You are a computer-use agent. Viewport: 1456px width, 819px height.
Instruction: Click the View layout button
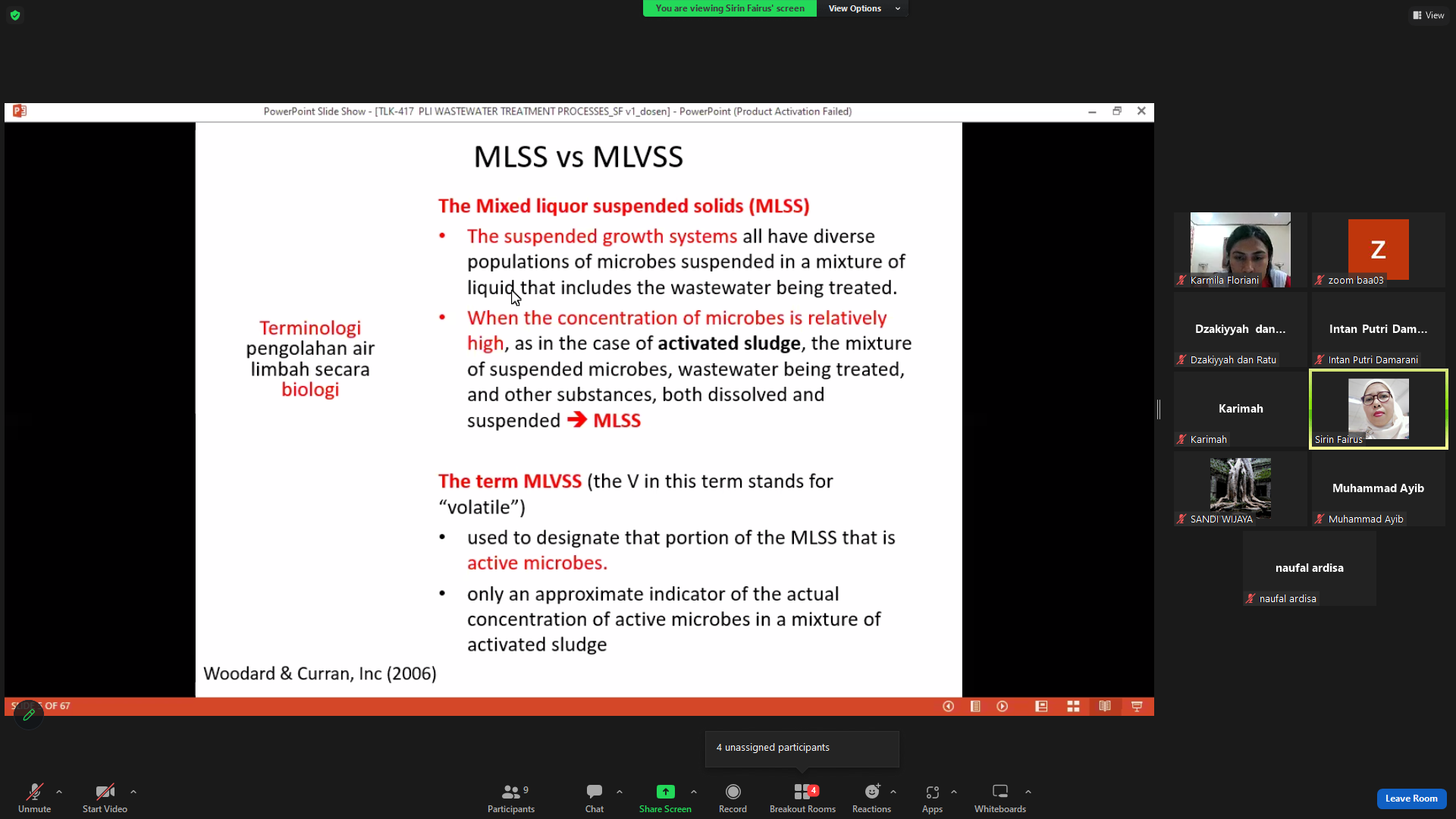[1429, 15]
